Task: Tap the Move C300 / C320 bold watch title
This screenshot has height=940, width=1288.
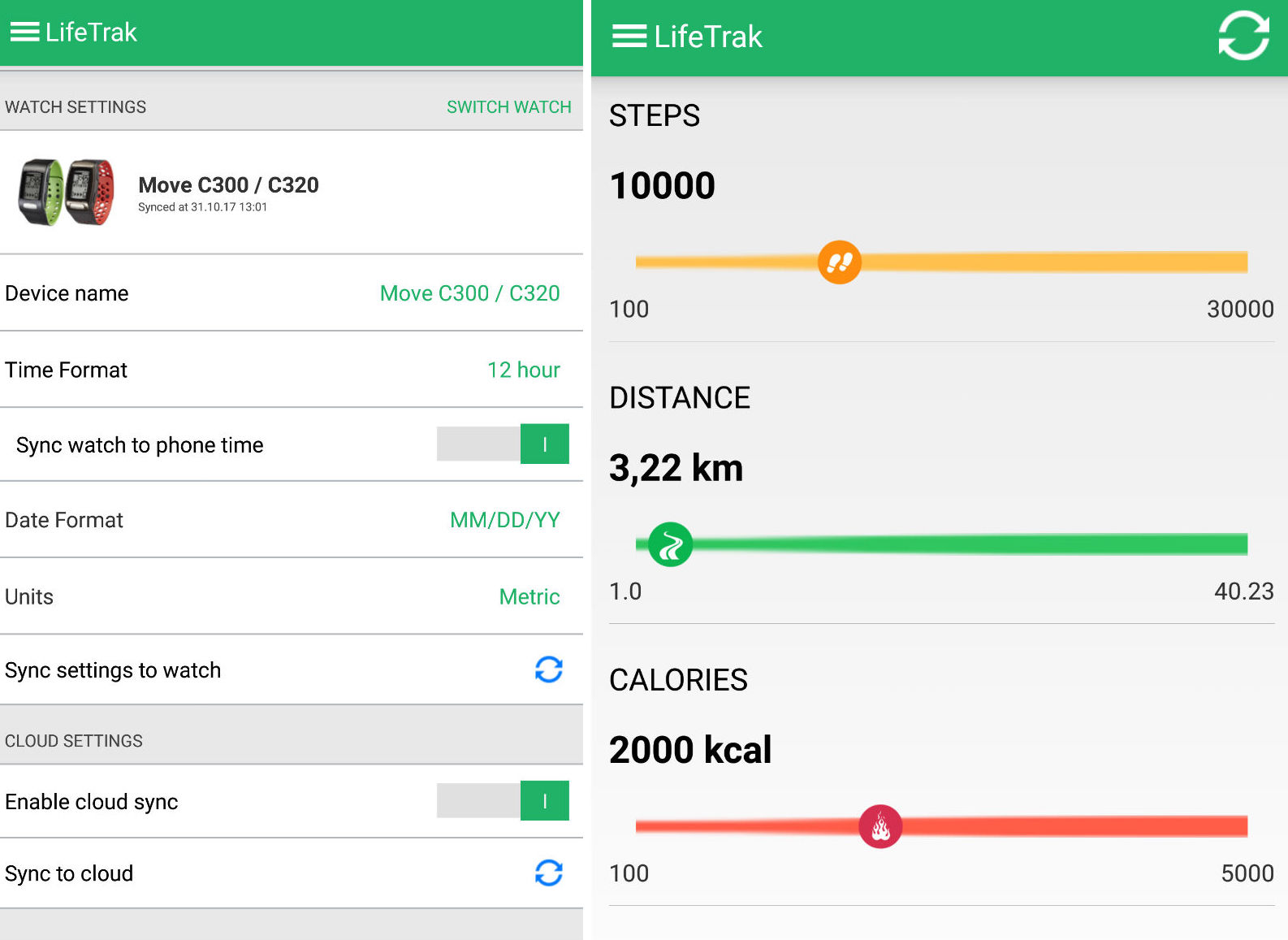Action: [228, 185]
